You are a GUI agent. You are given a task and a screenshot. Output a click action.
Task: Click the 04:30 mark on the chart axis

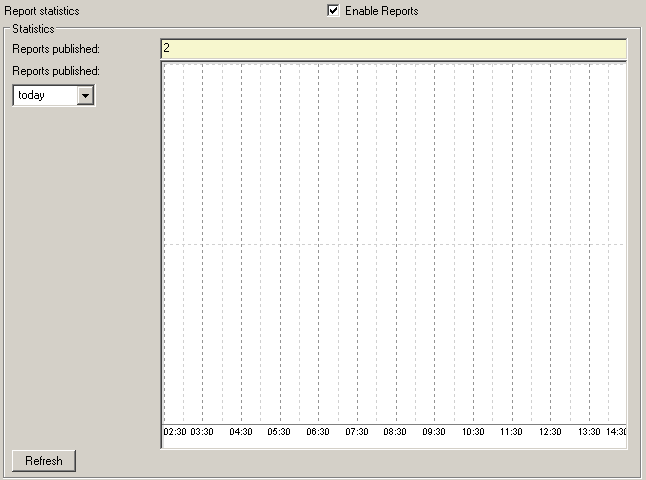(x=241, y=432)
